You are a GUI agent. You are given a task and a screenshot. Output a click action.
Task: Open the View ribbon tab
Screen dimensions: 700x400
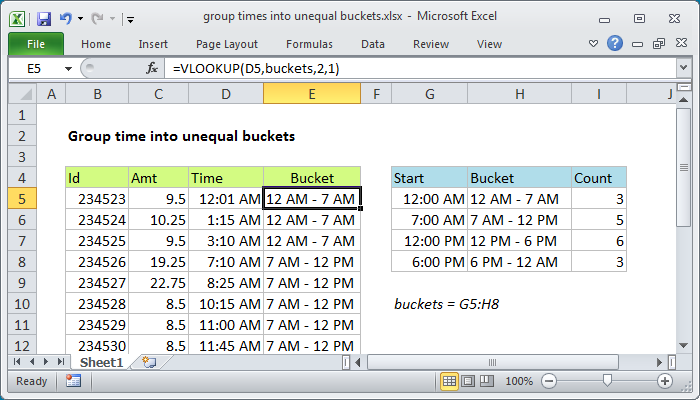click(489, 44)
